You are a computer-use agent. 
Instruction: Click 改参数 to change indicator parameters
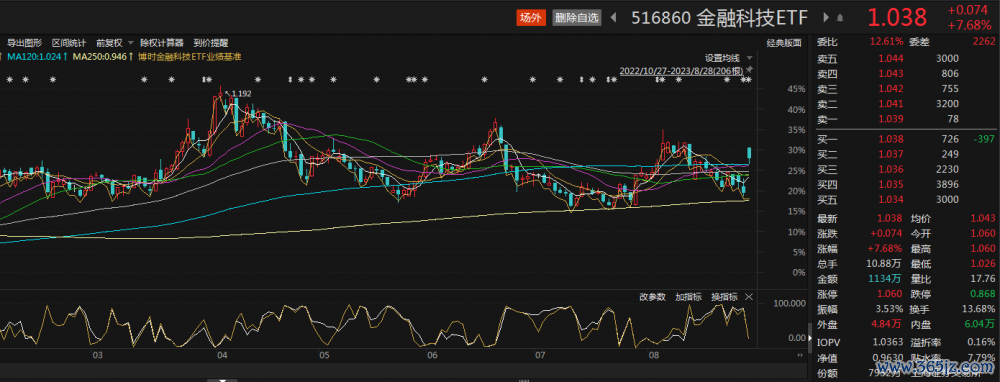click(x=652, y=297)
